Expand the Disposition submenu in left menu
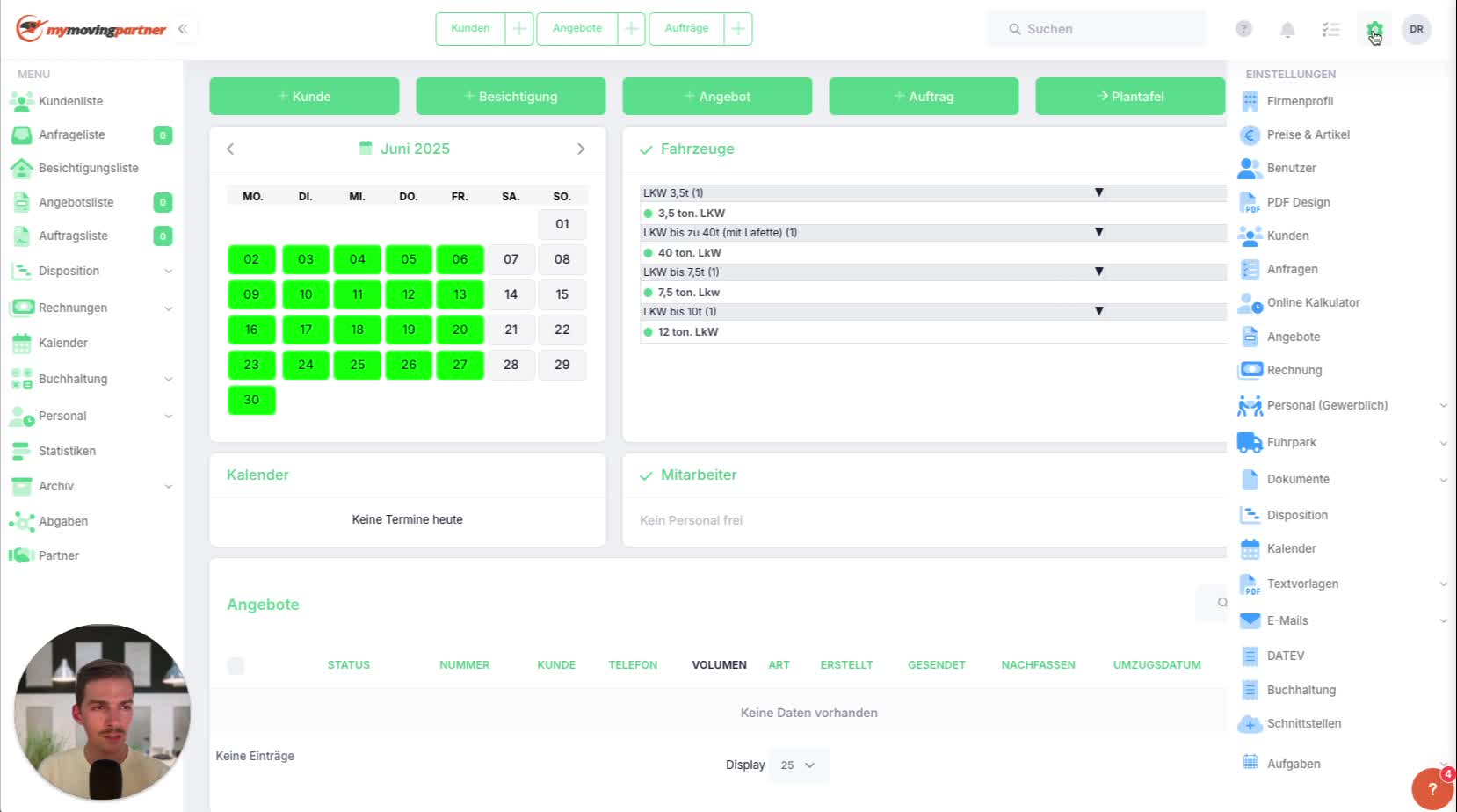1457x812 pixels. click(x=168, y=272)
